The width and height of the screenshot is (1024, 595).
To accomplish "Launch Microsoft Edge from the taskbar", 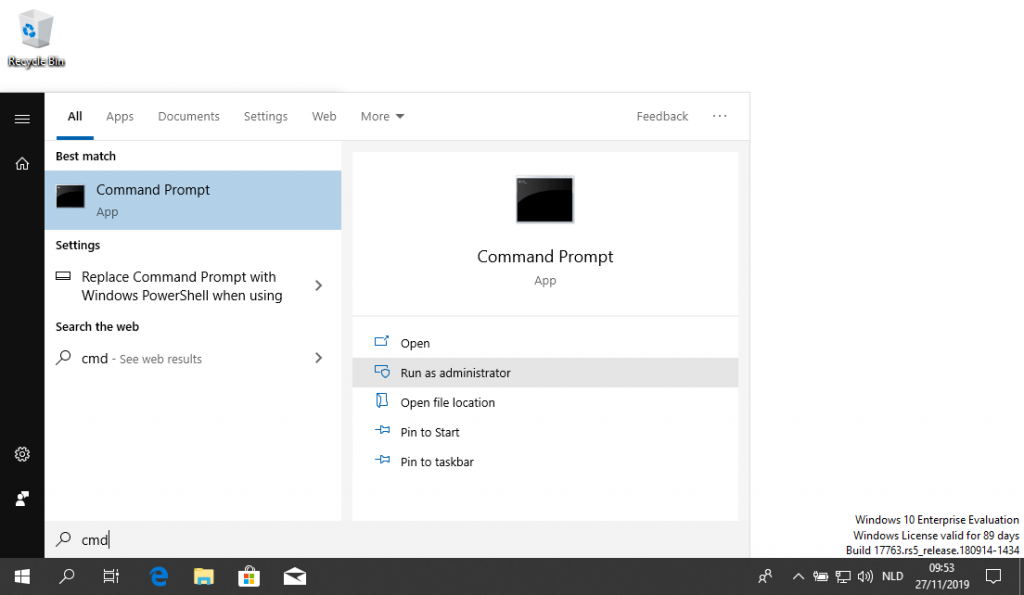I will click(x=159, y=577).
